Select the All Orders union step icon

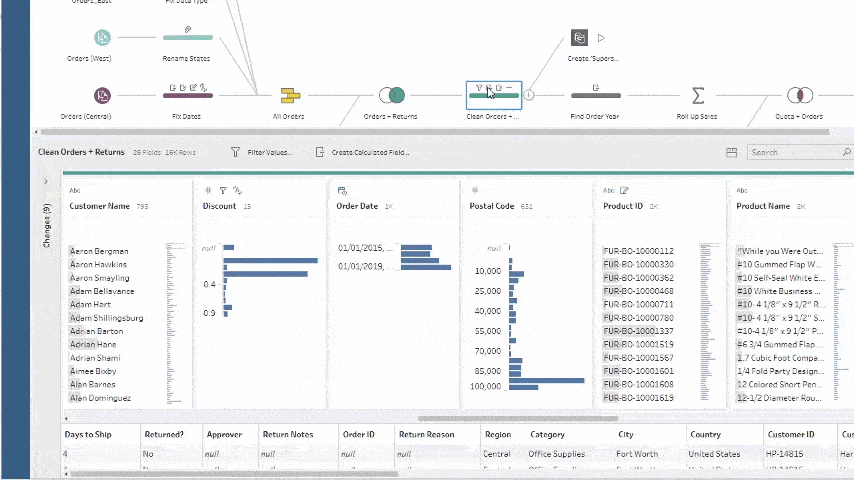290,96
